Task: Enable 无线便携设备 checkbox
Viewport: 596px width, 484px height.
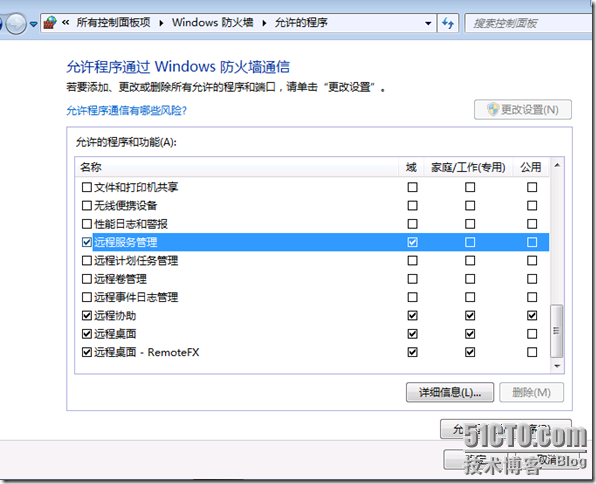Action: pyautogui.click(x=87, y=206)
